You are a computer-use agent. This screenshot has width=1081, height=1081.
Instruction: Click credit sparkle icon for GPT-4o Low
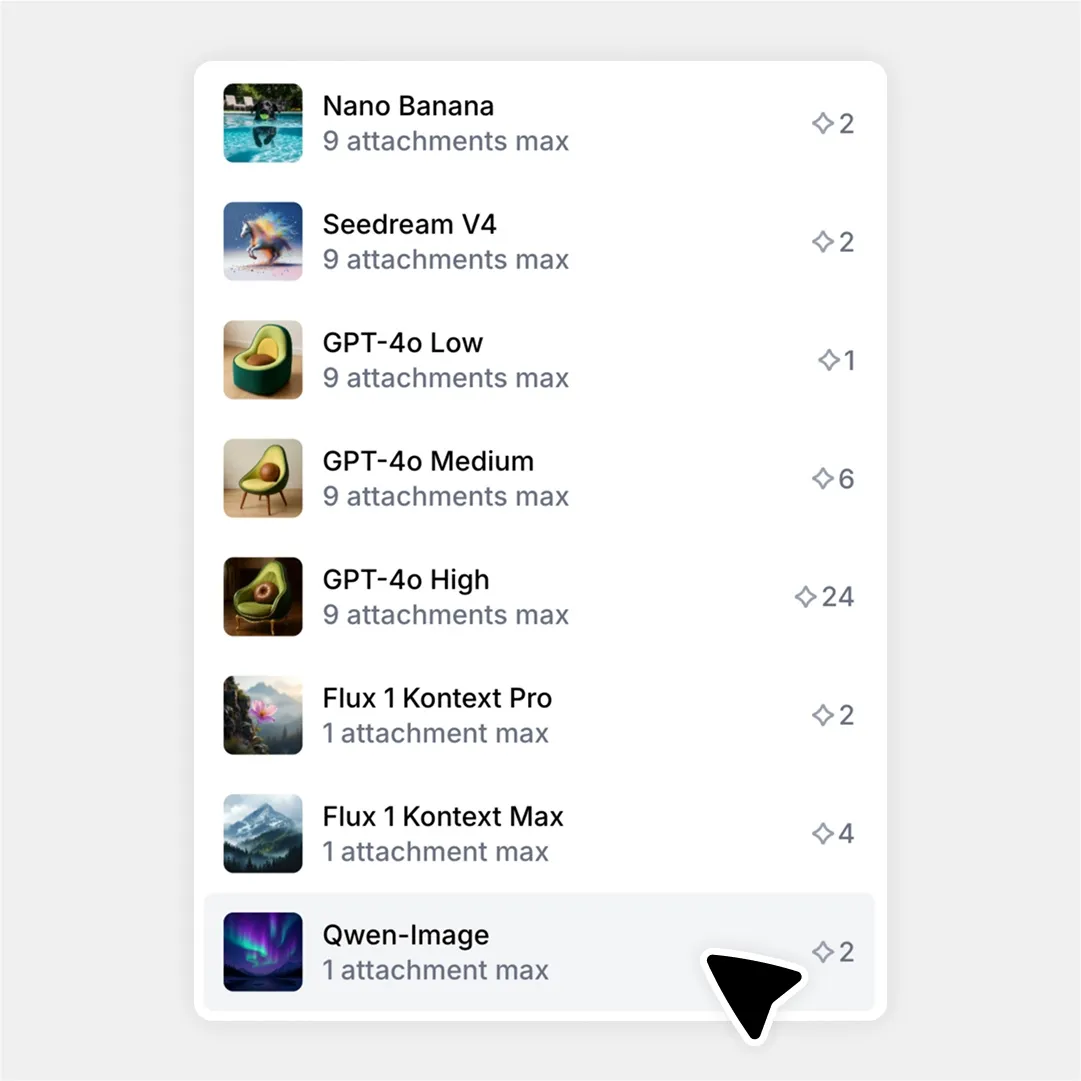point(829,360)
